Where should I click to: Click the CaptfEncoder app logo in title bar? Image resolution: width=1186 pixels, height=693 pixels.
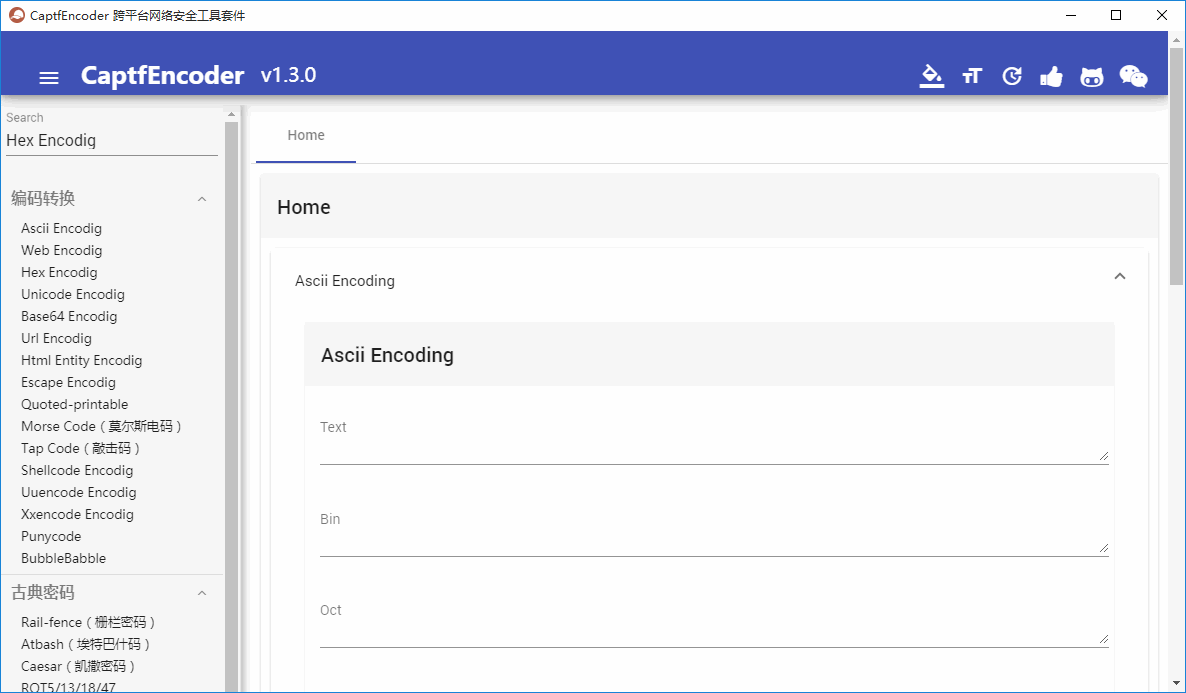[x=17, y=15]
